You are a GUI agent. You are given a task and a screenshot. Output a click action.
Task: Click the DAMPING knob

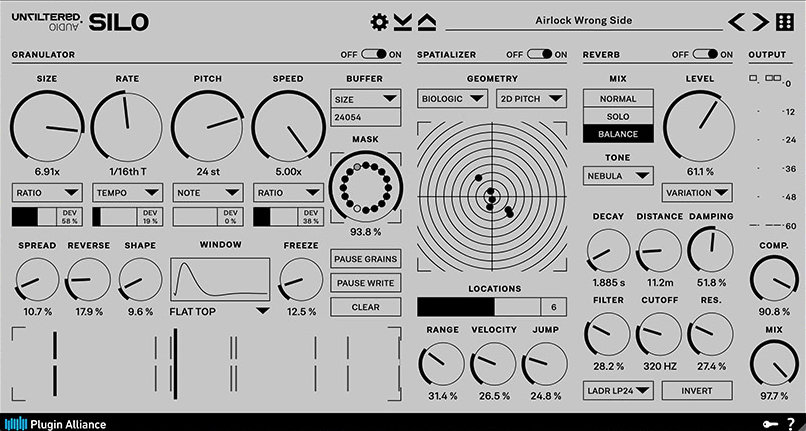tap(711, 250)
